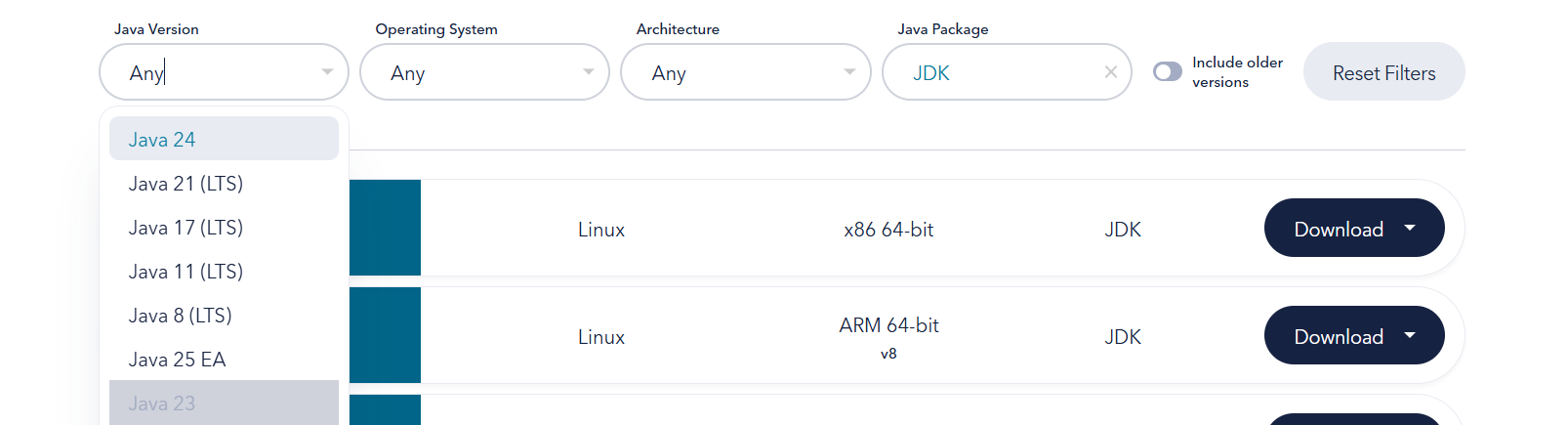Viewport: 1568px width, 425px height.
Task: Toggle Include older versions switch
Action: point(1168,72)
